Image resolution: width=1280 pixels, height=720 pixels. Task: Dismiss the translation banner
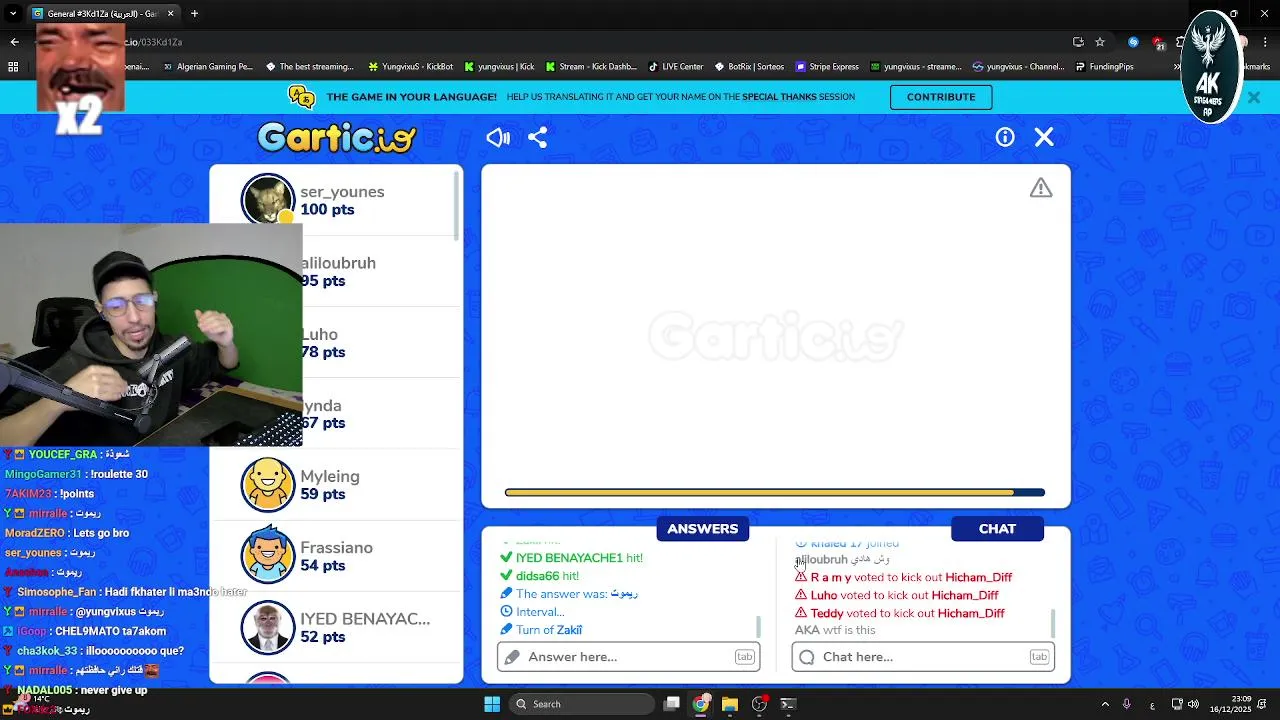1253,97
